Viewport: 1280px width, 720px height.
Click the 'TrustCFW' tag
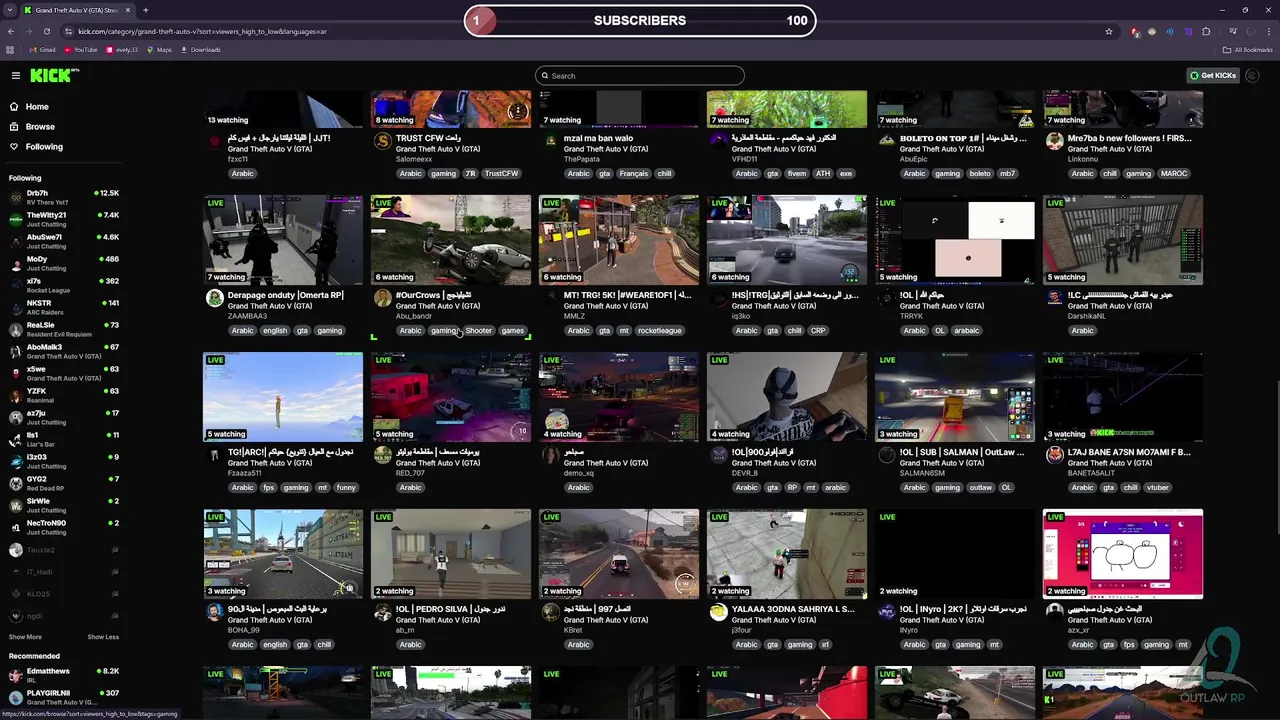(502, 174)
